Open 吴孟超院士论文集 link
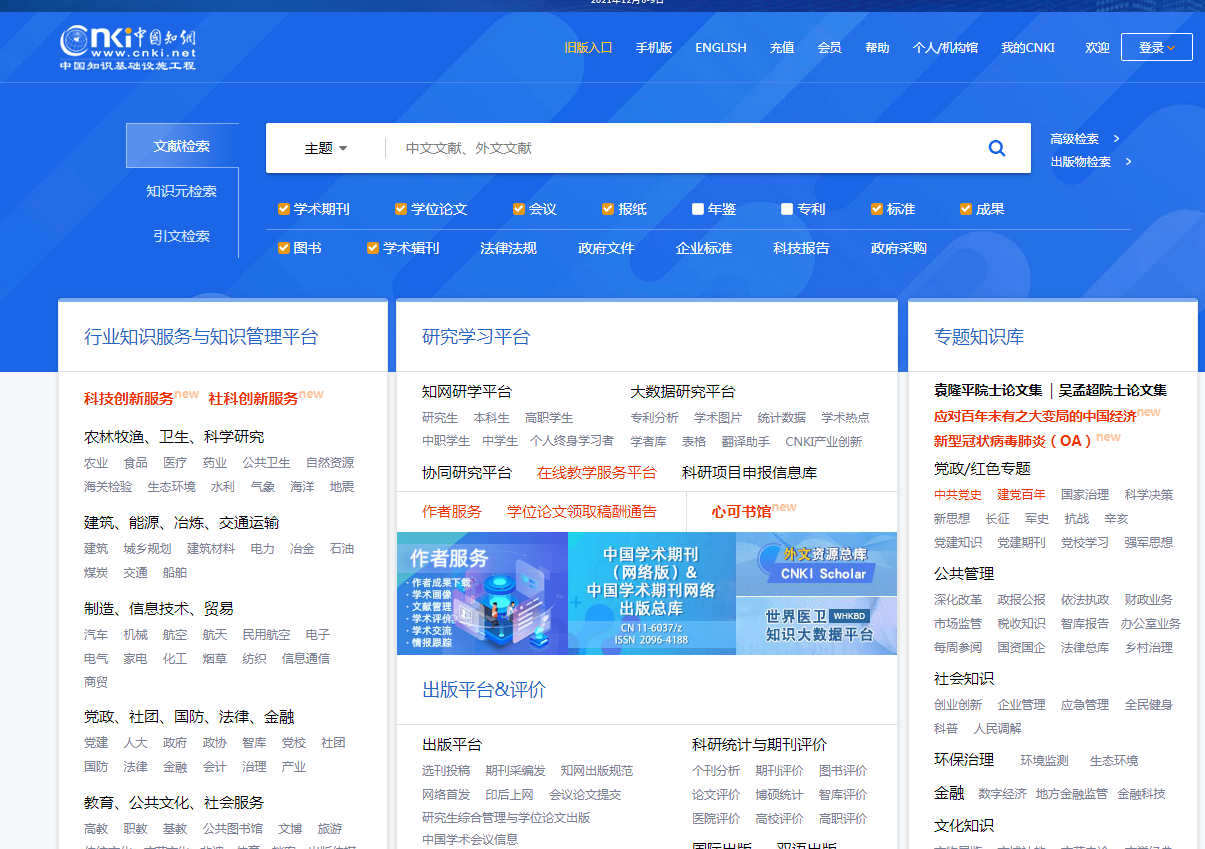 click(1113, 390)
